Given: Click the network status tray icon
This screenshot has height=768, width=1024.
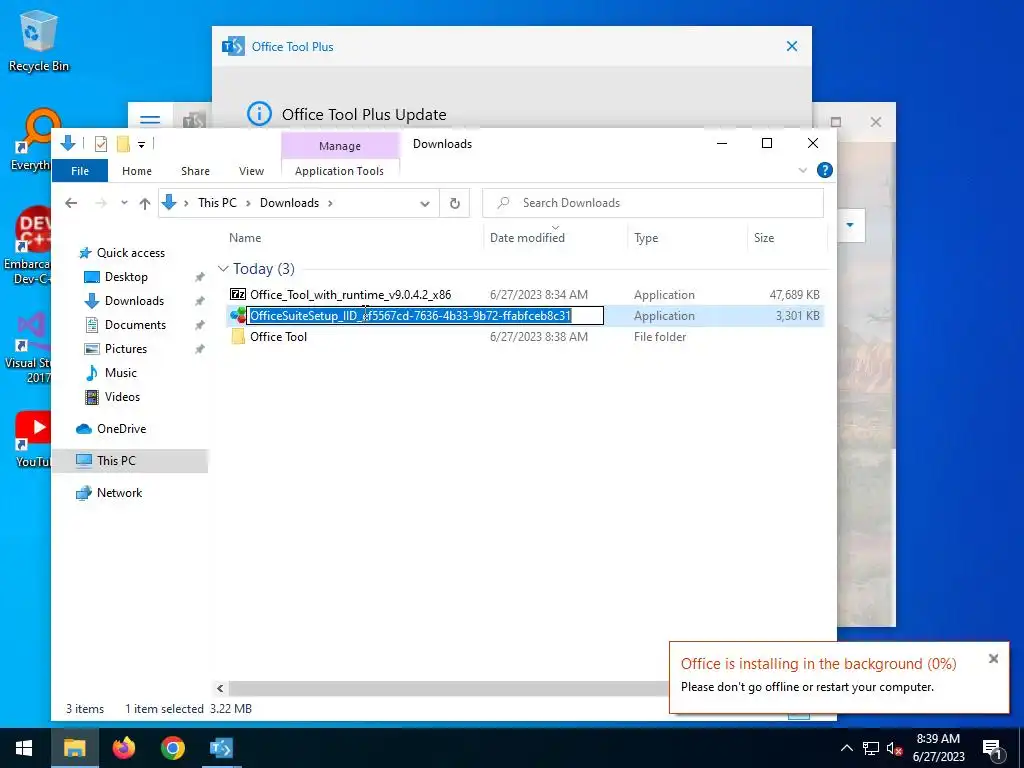Looking at the screenshot, I should coord(871,748).
